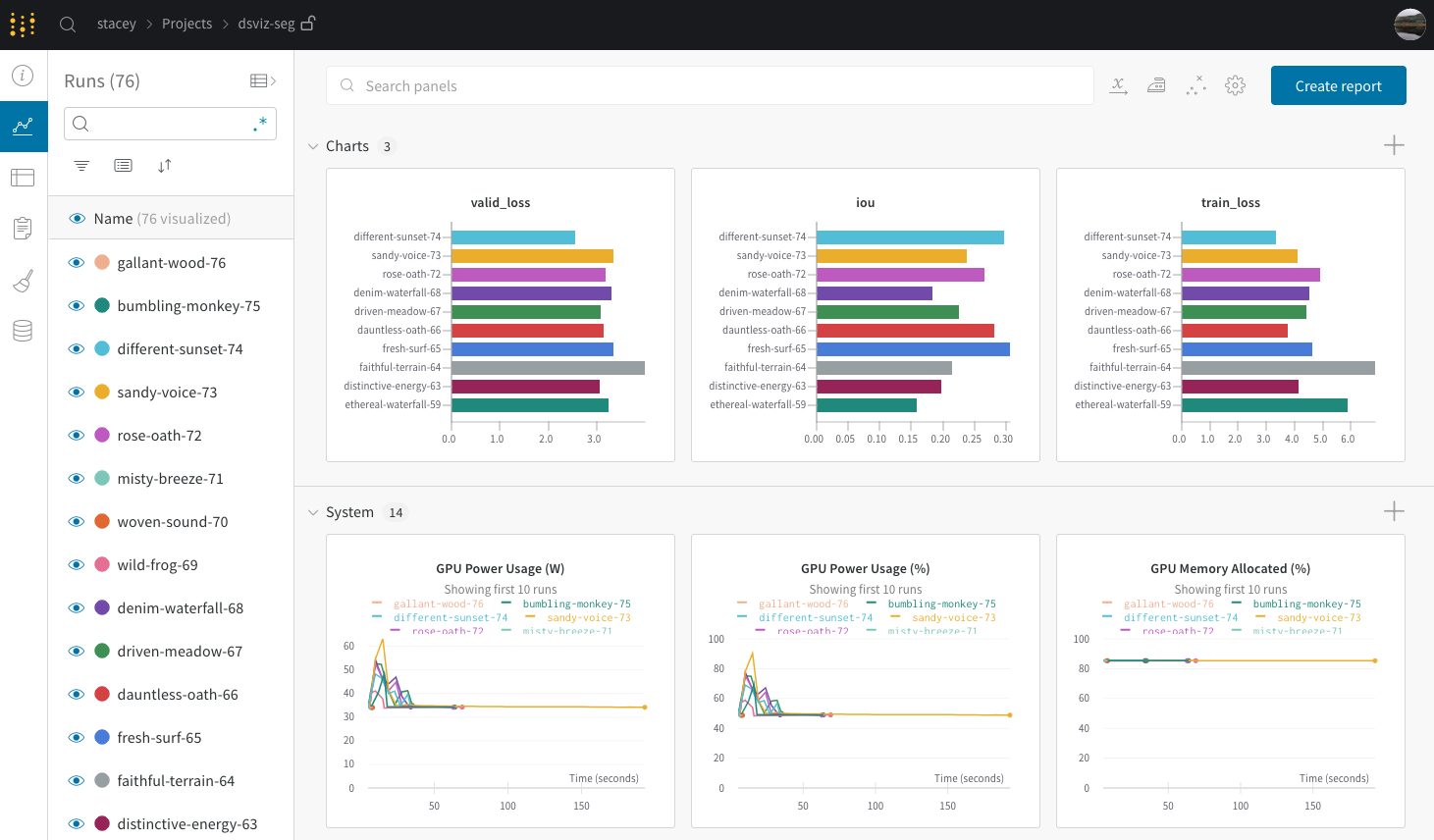
Task: Click the top bar search magnifier icon
Action: pyautogui.click(x=68, y=24)
